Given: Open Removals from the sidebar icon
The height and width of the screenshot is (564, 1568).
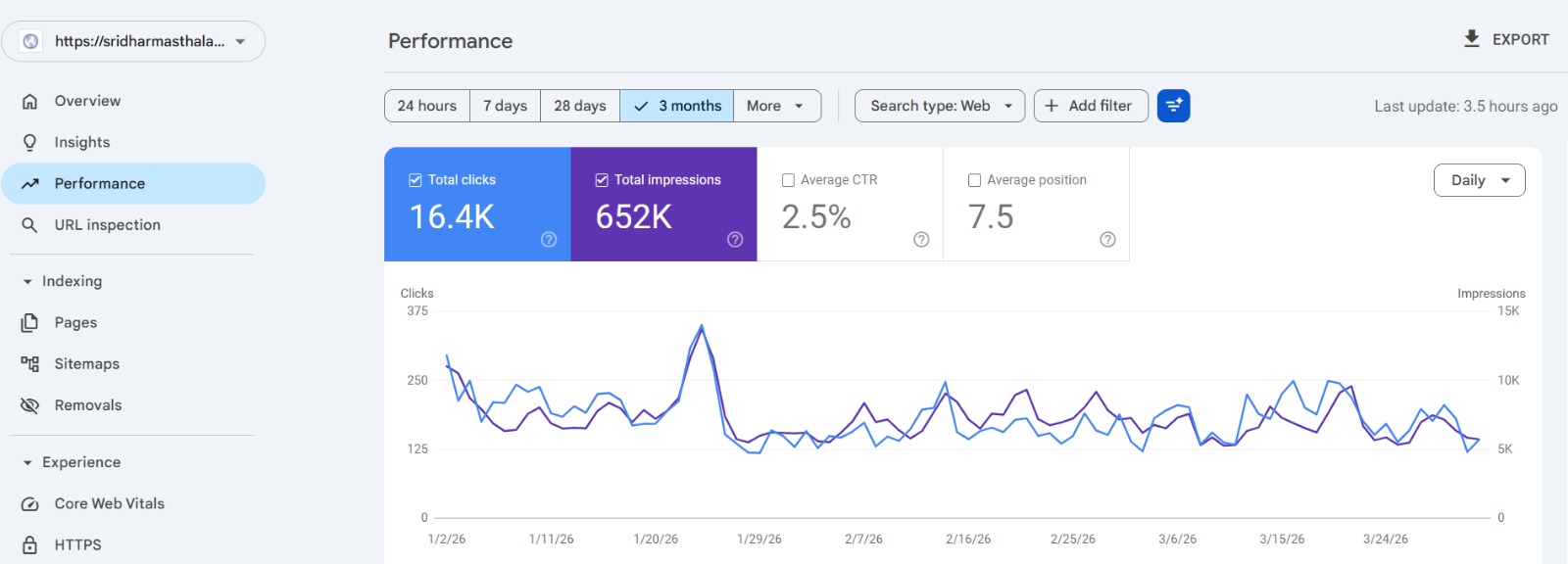Looking at the screenshot, I should pos(30,405).
